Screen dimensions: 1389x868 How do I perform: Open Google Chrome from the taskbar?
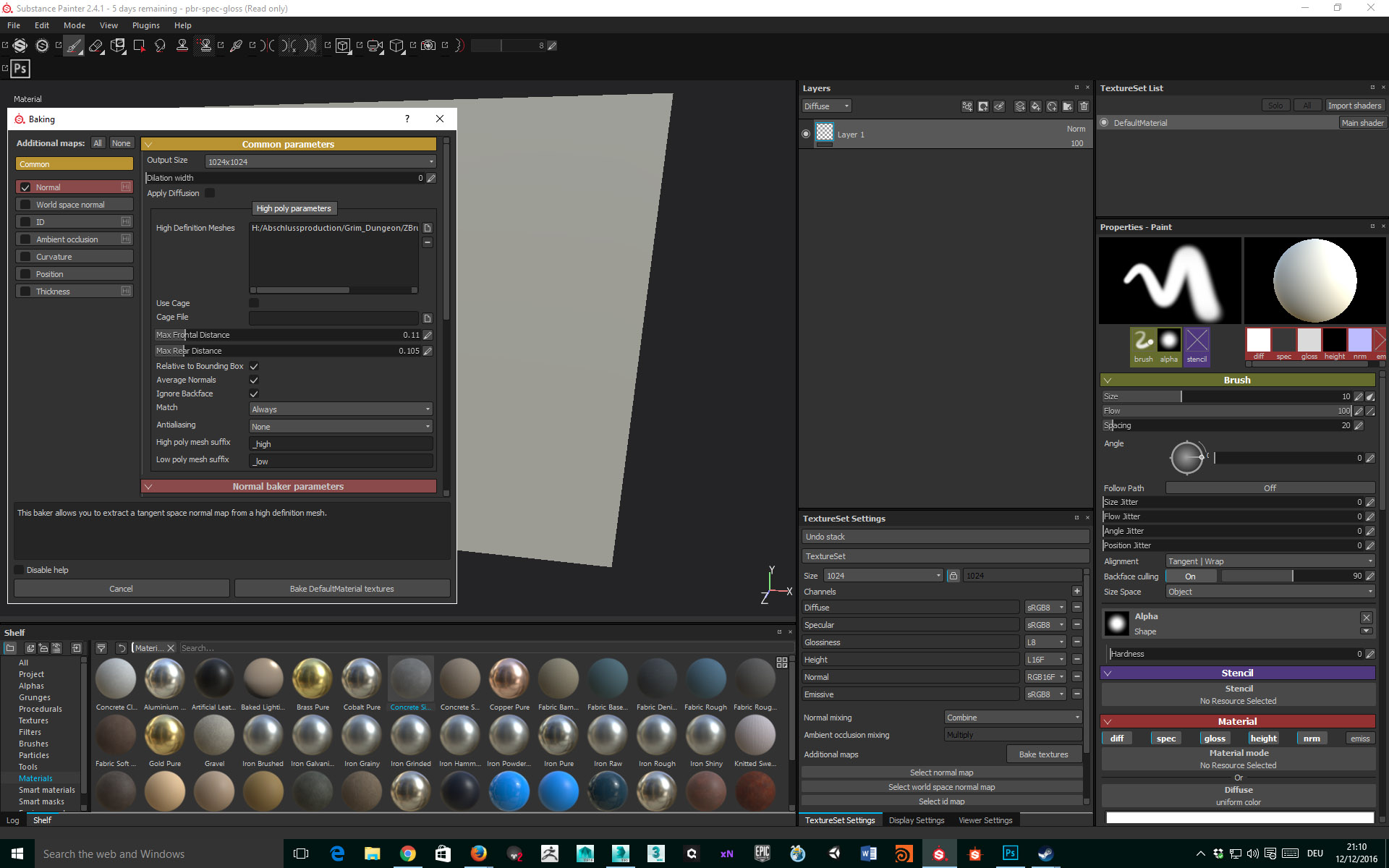coord(408,854)
